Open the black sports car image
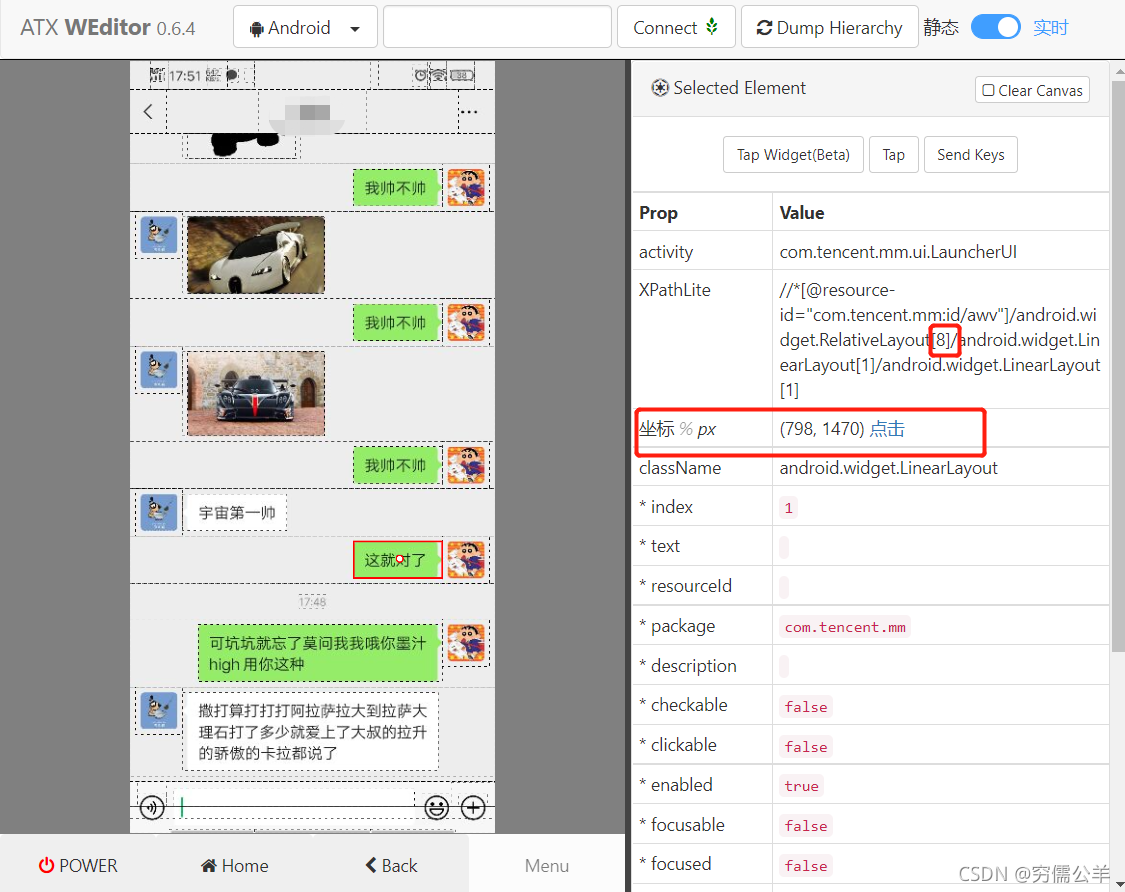The width and height of the screenshot is (1125, 892). (x=255, y=393)
